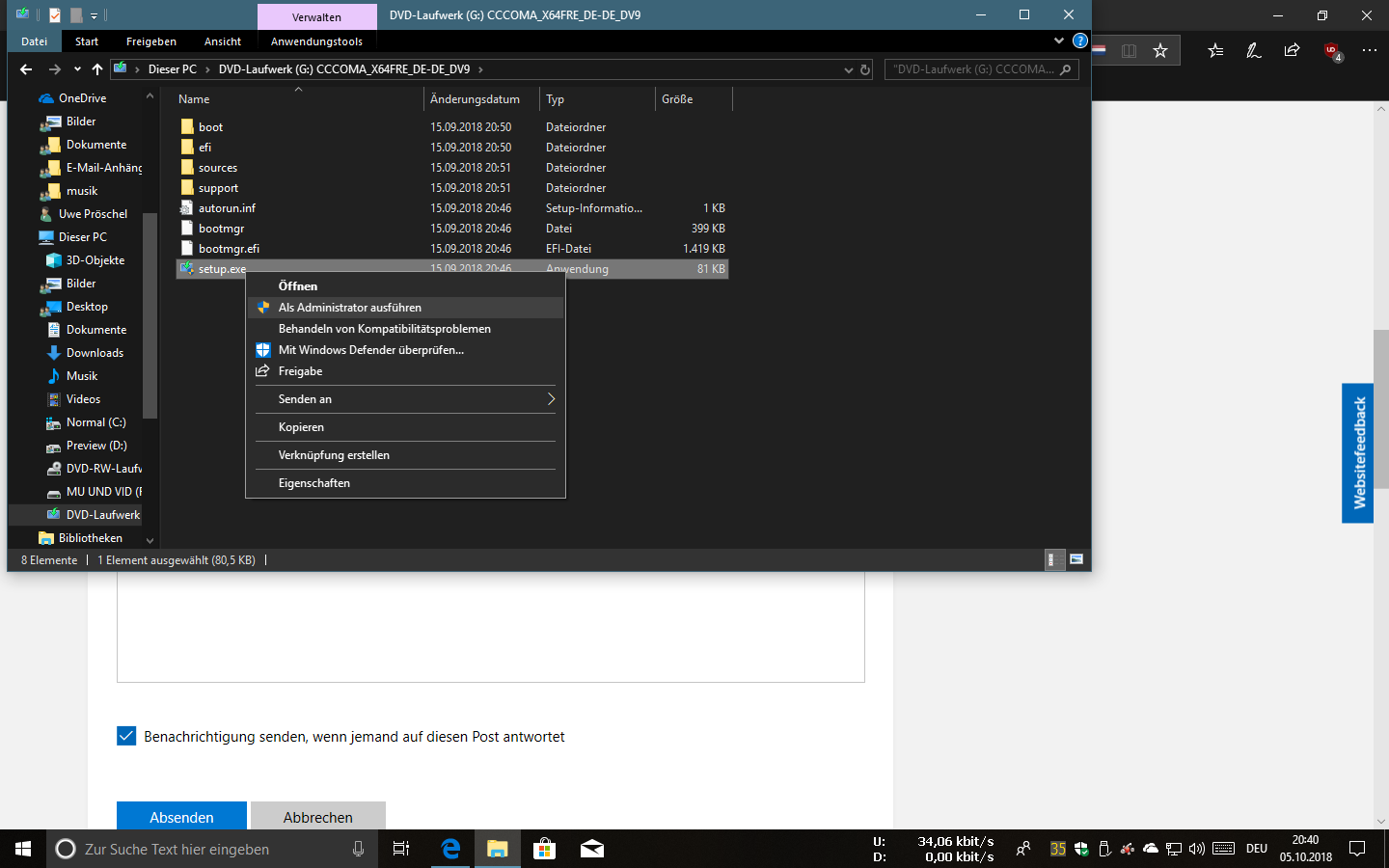
Task: Click Edge share icon
Action: (1293, 50)
